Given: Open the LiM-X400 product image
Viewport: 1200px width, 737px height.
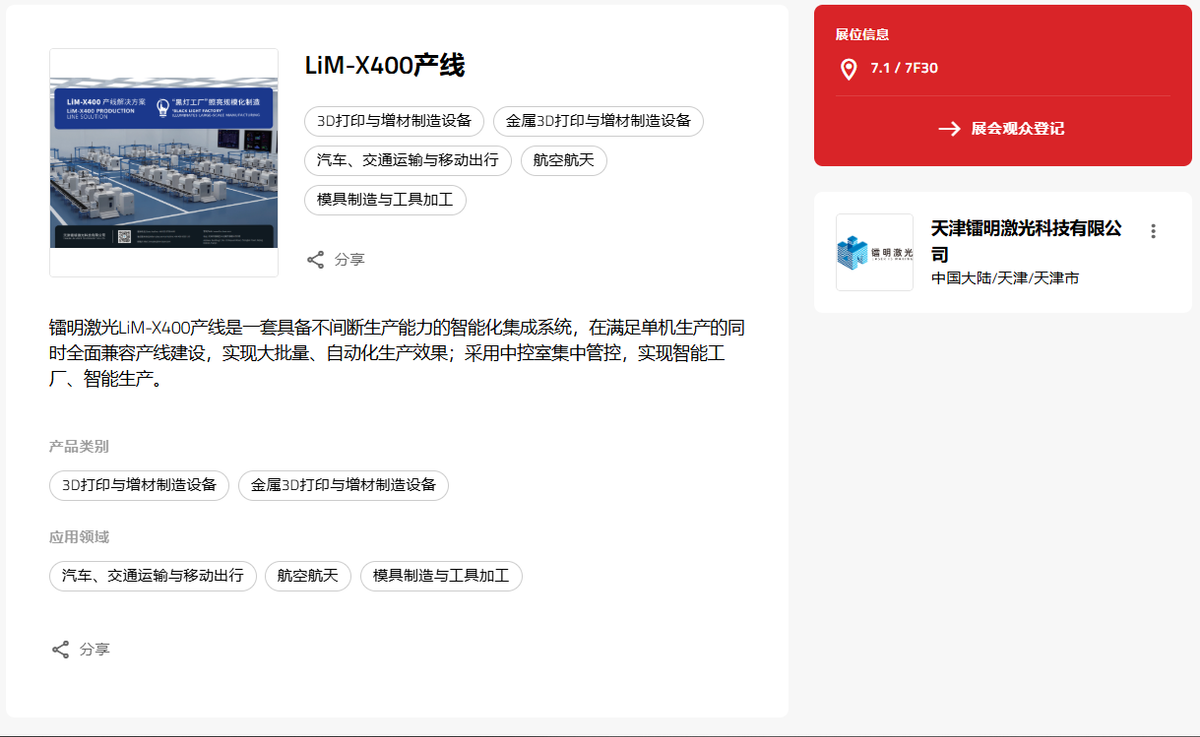Looking at the screenshot, I should coord(164,162).
